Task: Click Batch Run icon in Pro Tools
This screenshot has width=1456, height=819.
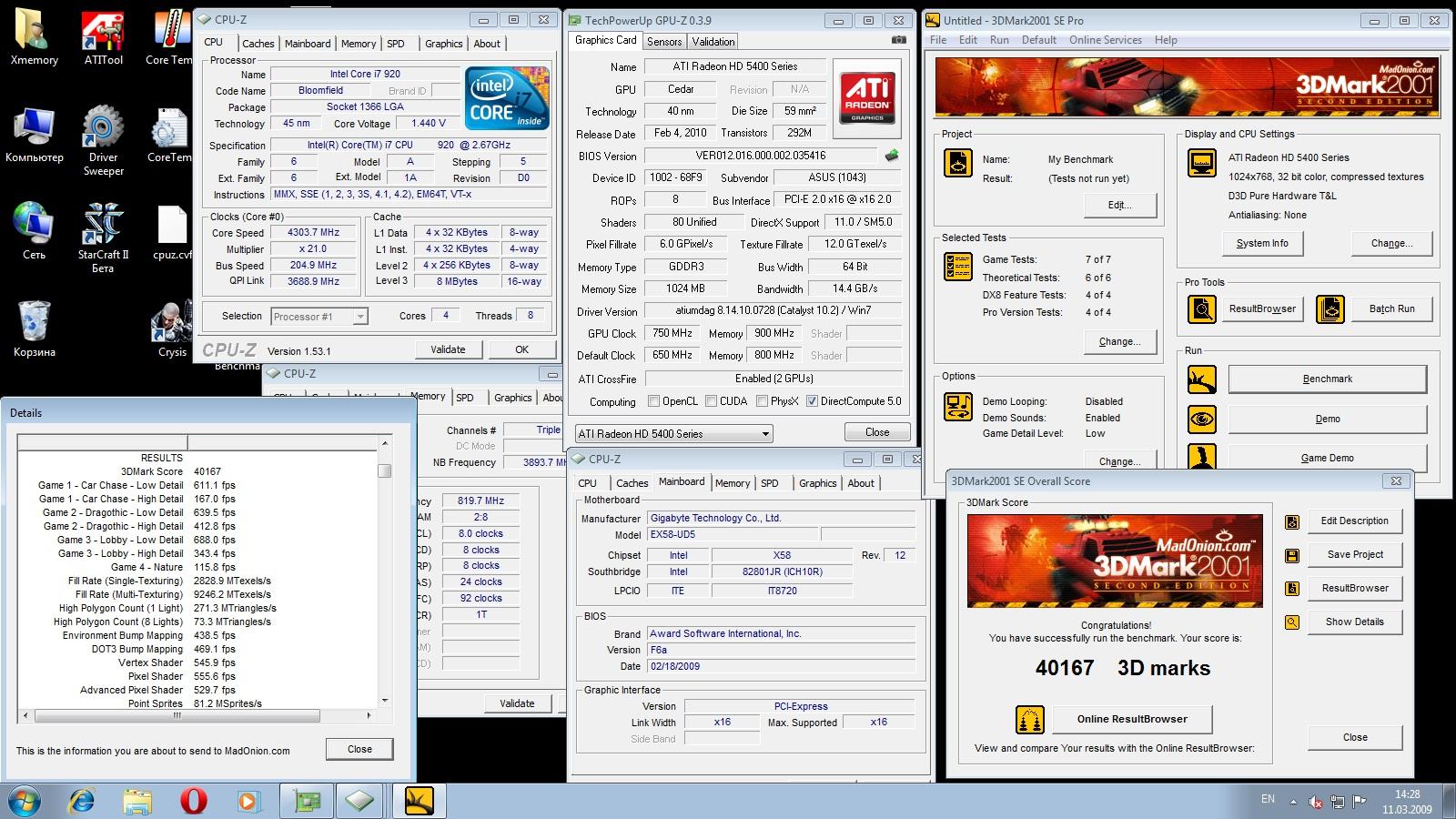Action: (x=1330, y=309)
